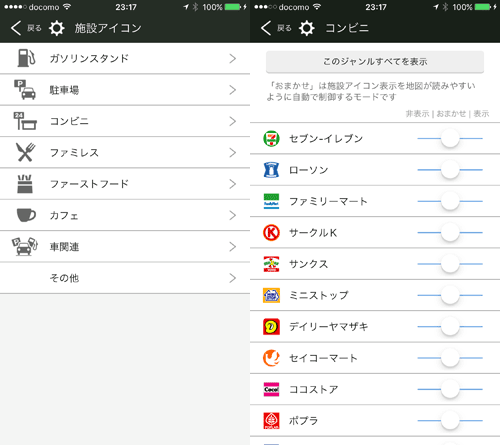
Task: Tap the セイコーマート row label
Action: click(x=323, y=358)
